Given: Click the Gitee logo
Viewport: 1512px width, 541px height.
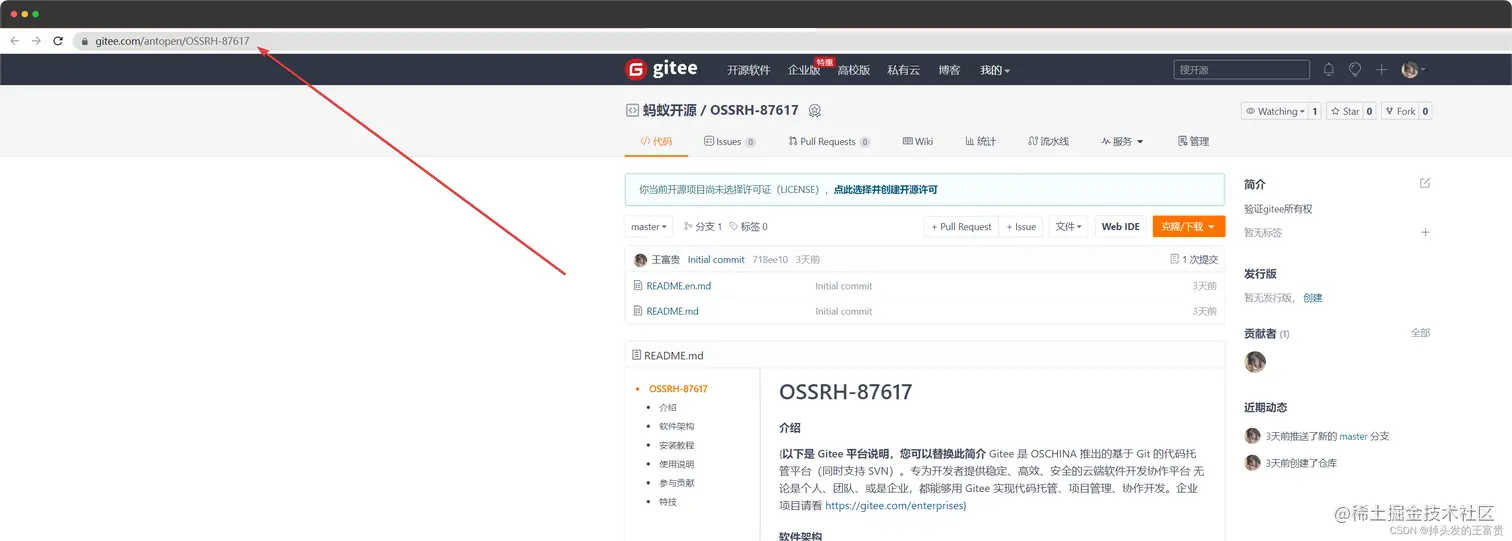Looking at the screenshot, I should 661,69.
